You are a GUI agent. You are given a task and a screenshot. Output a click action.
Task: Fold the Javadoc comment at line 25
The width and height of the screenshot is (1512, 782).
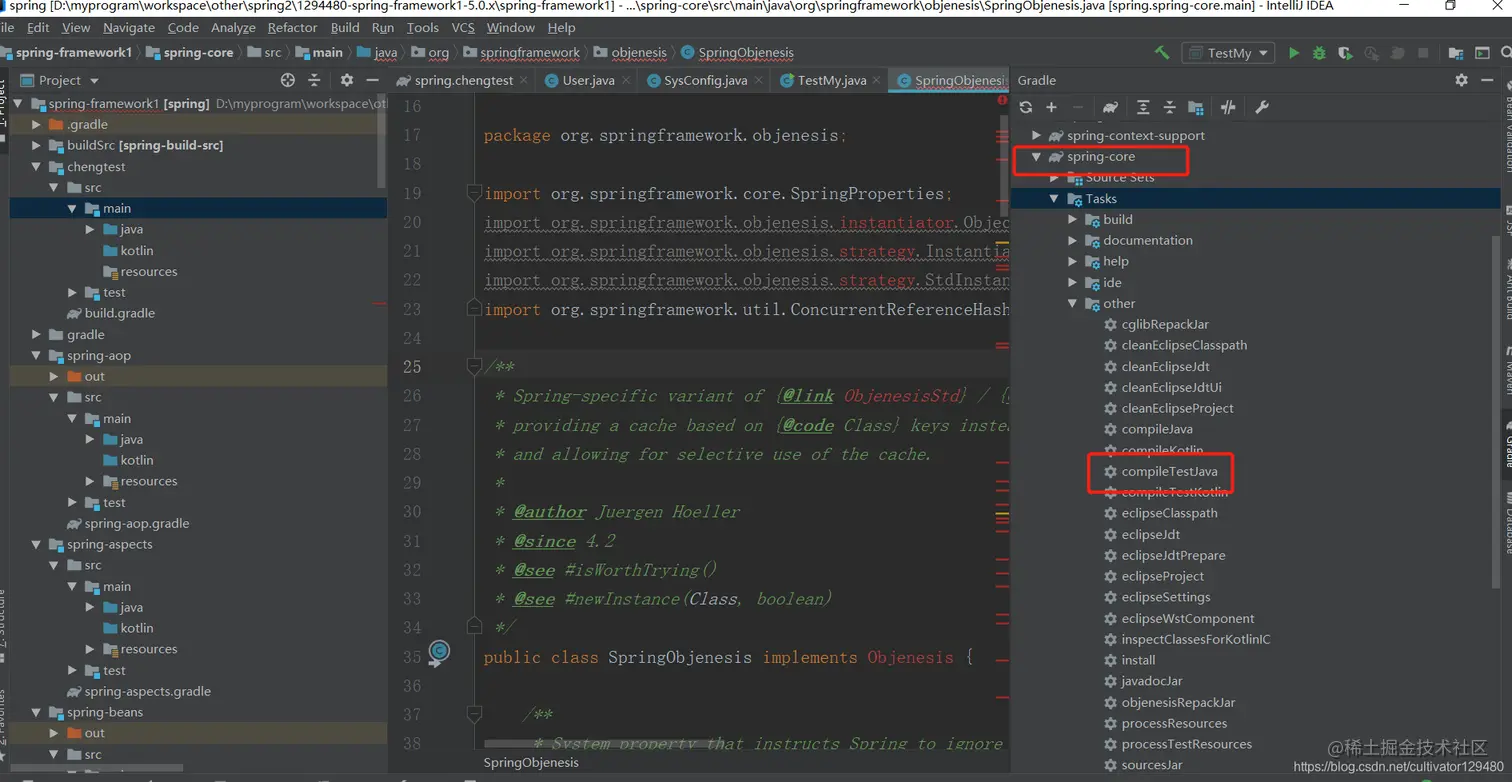475,367
